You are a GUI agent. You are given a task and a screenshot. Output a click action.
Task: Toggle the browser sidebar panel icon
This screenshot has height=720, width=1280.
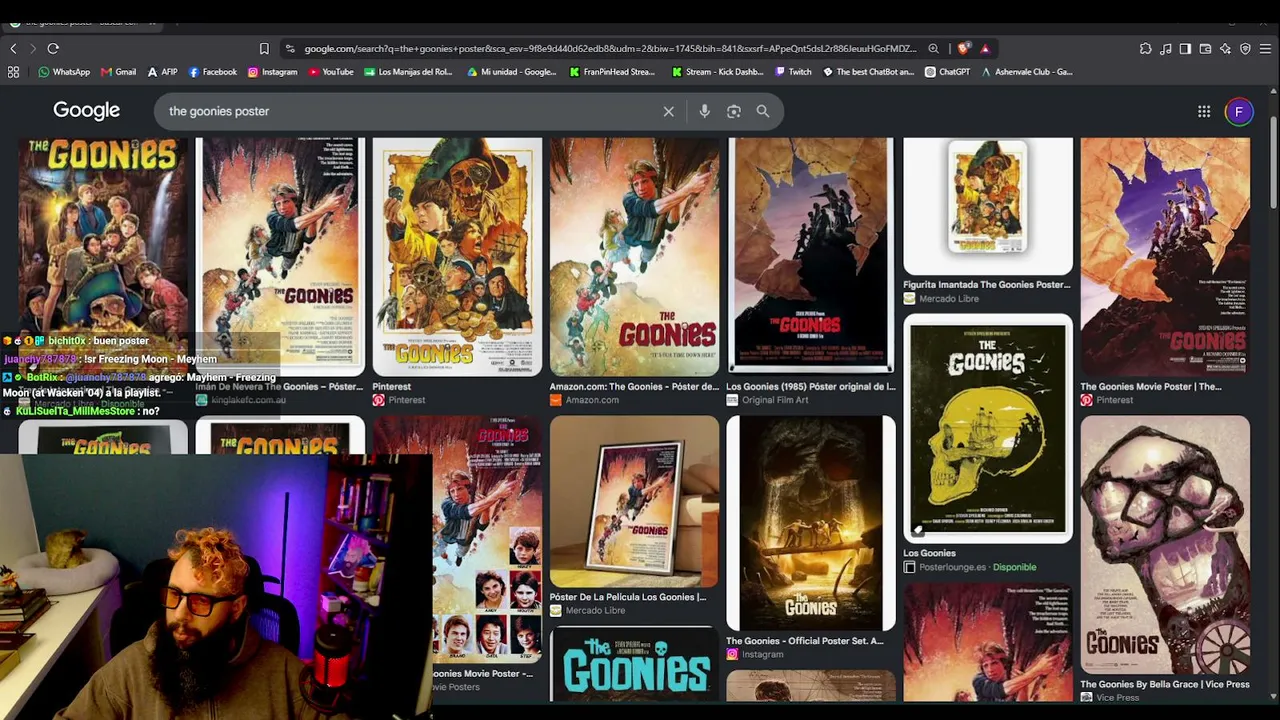1185,48
